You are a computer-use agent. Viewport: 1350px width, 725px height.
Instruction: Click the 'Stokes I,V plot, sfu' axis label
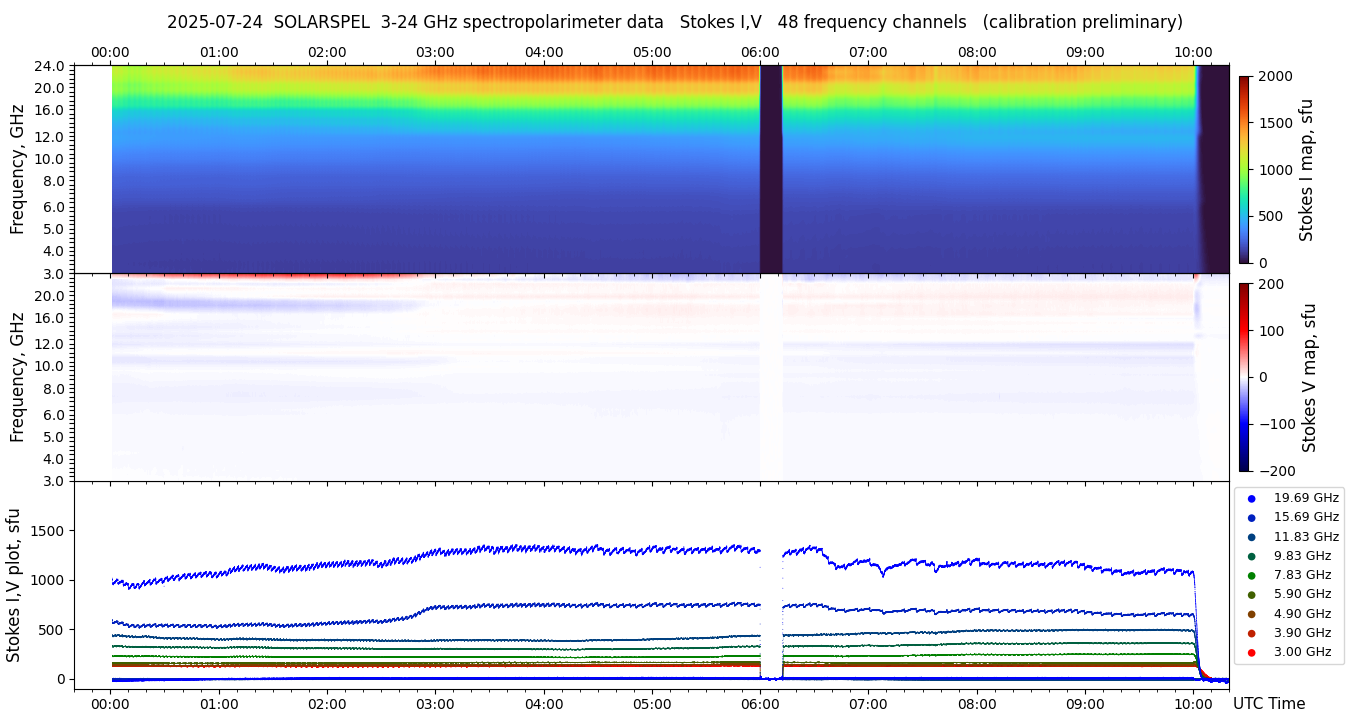tap(14, 585)
